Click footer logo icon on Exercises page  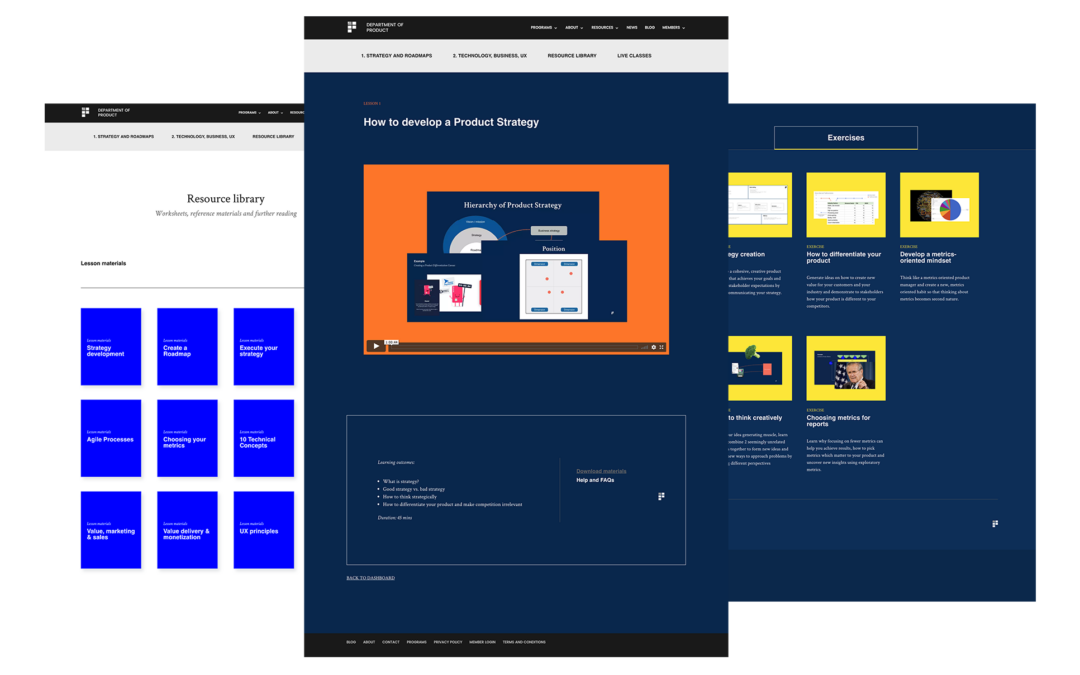coord(995,523)
